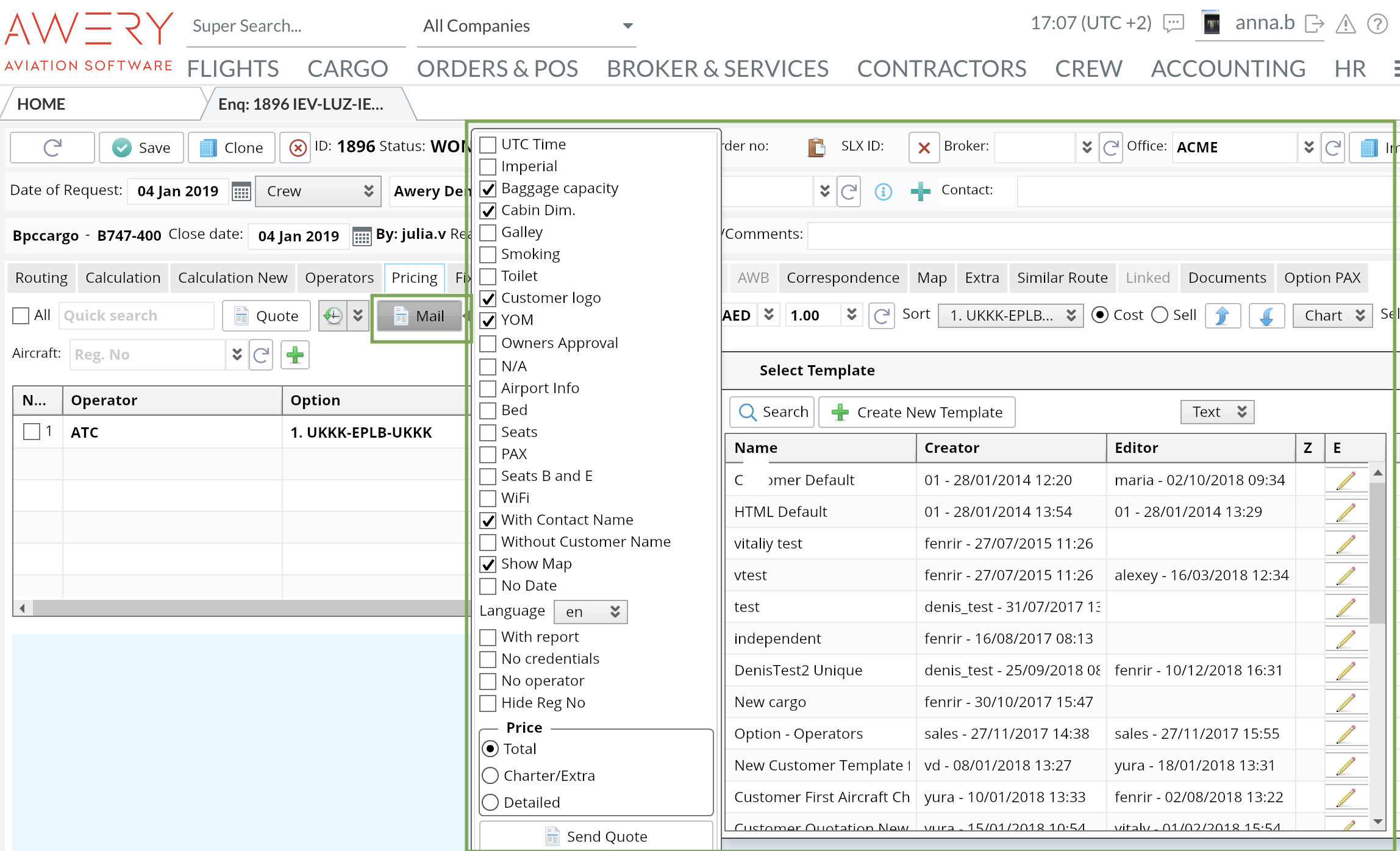Click Create New Template button
Screen dimensions: 1400x851
[917, 413]
